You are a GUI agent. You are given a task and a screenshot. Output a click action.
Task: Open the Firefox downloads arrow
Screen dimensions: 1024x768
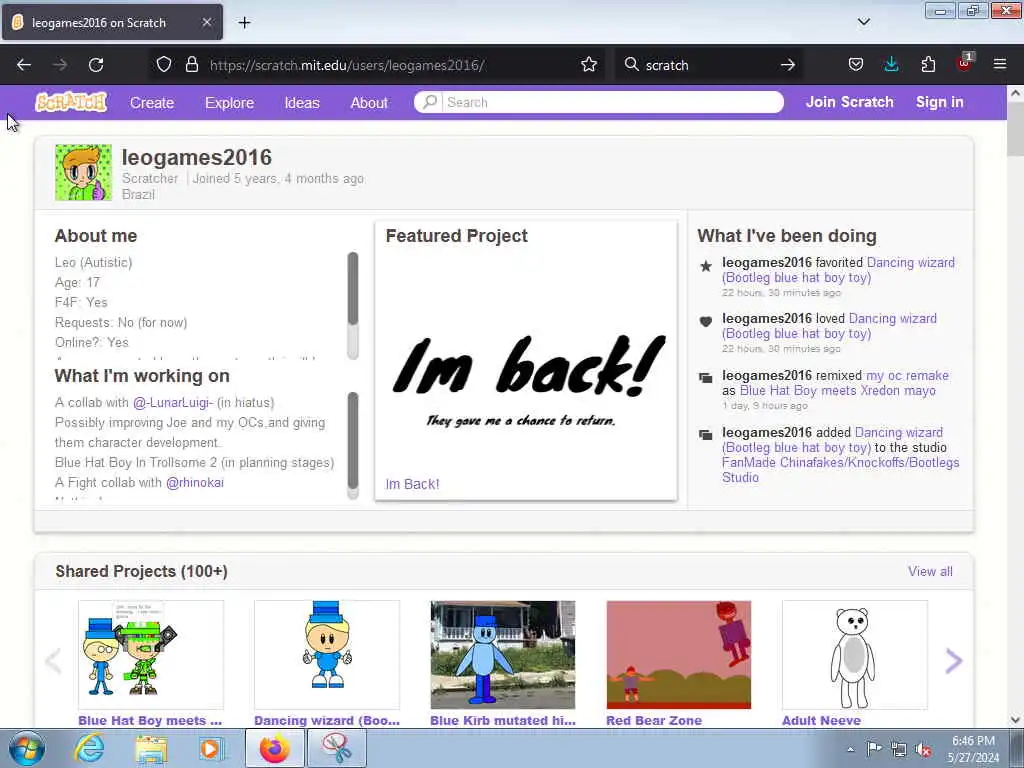(891, 65)
